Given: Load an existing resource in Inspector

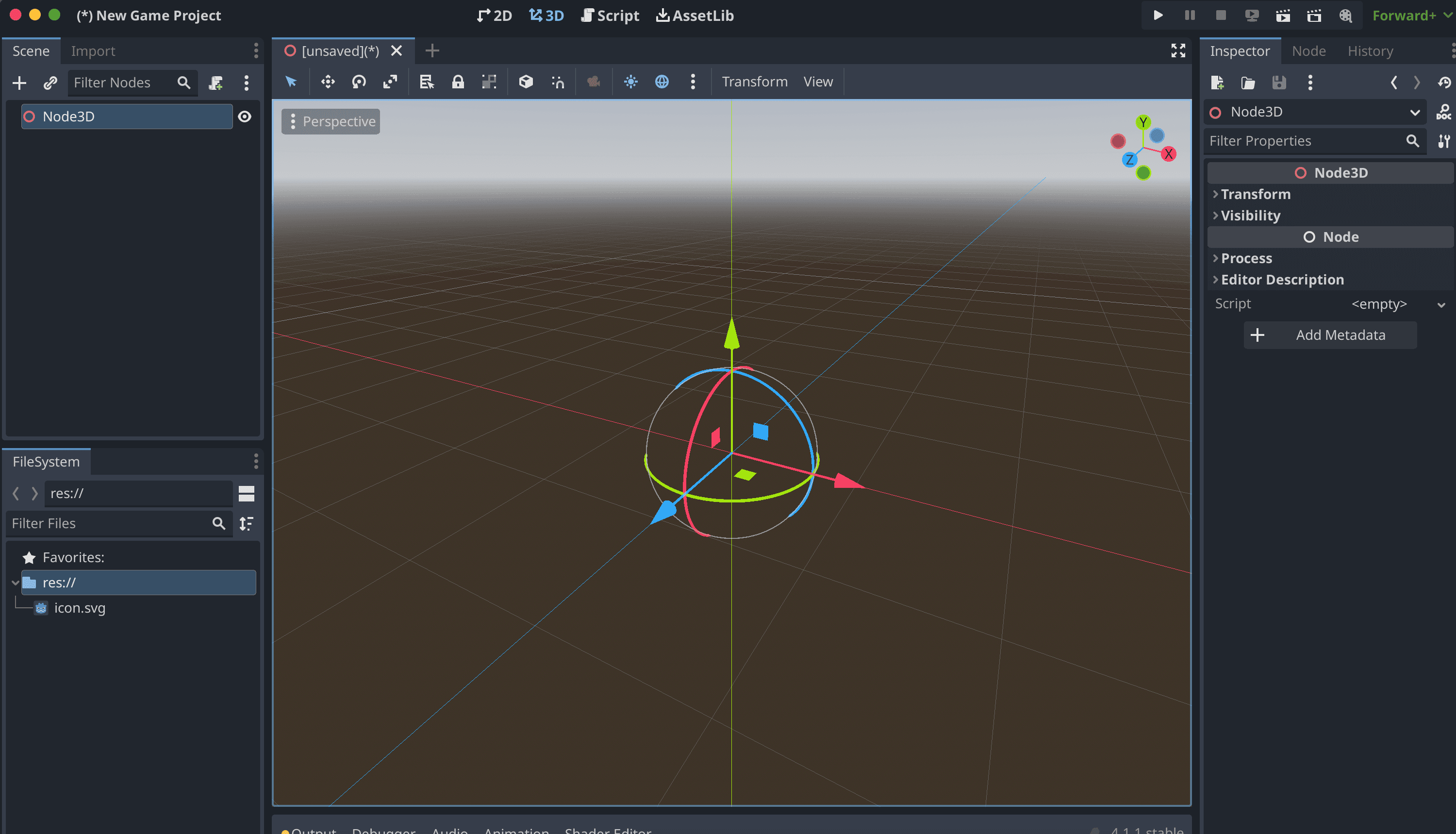Looking at the screenshot, I should 1248,83.
